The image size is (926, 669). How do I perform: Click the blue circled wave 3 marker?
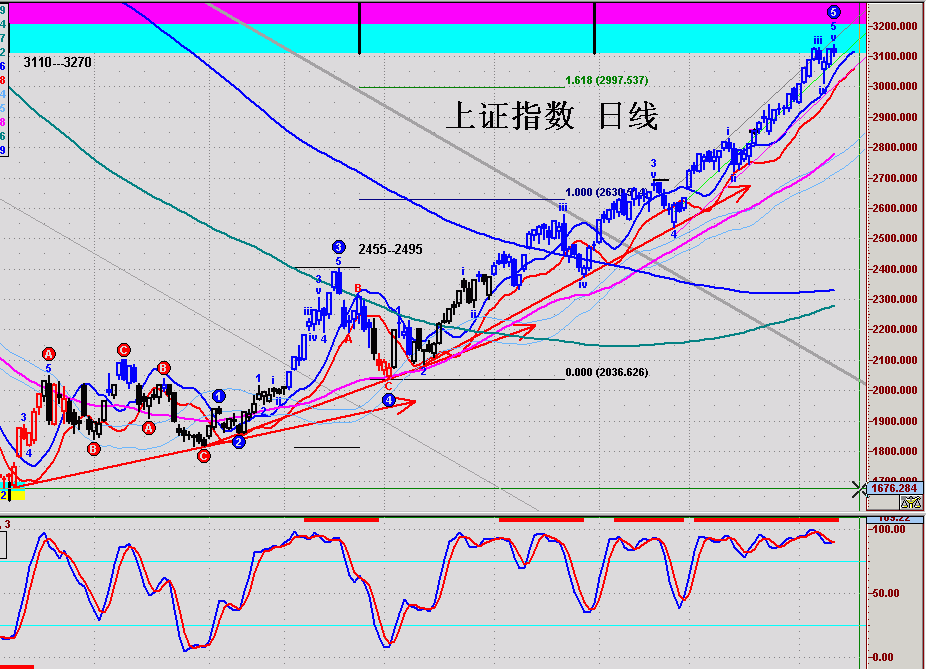pyautogui.click(x=338, y=247)
